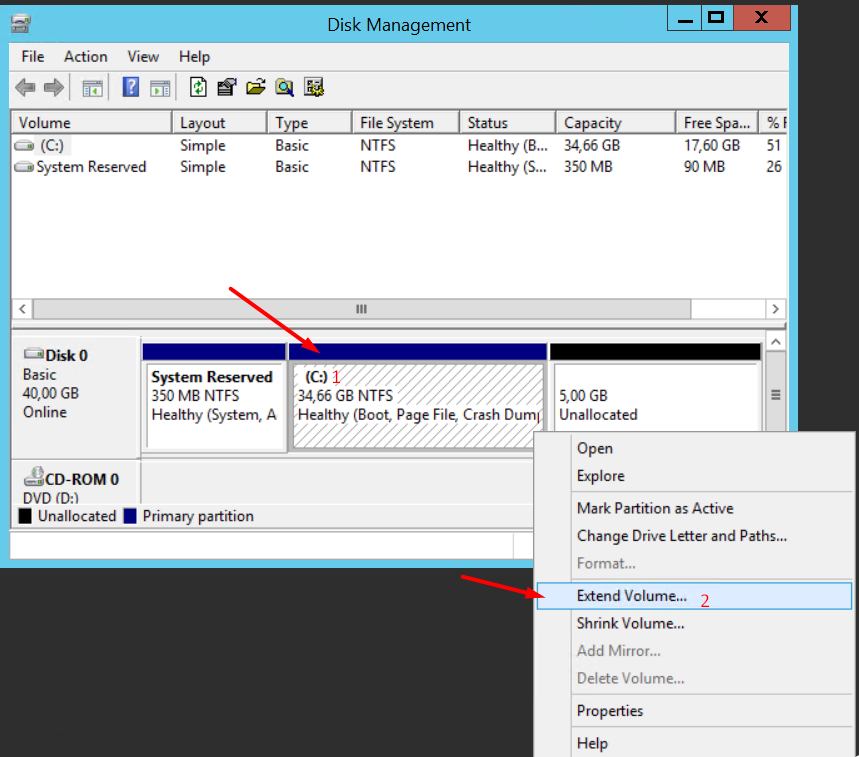859x757 pixels.
Task: Toggle the console tree pane icon
Action: click(x=92, y=88)
